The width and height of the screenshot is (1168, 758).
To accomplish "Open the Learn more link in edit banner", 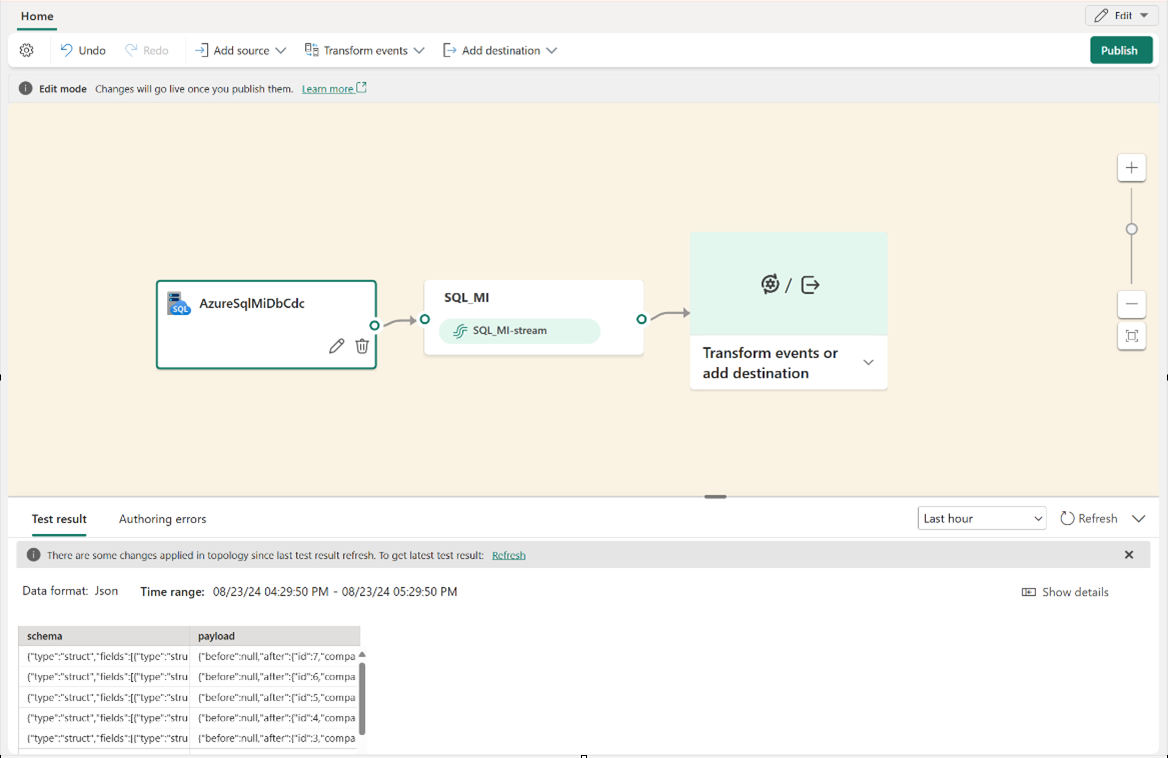I will tap(328, 88).
